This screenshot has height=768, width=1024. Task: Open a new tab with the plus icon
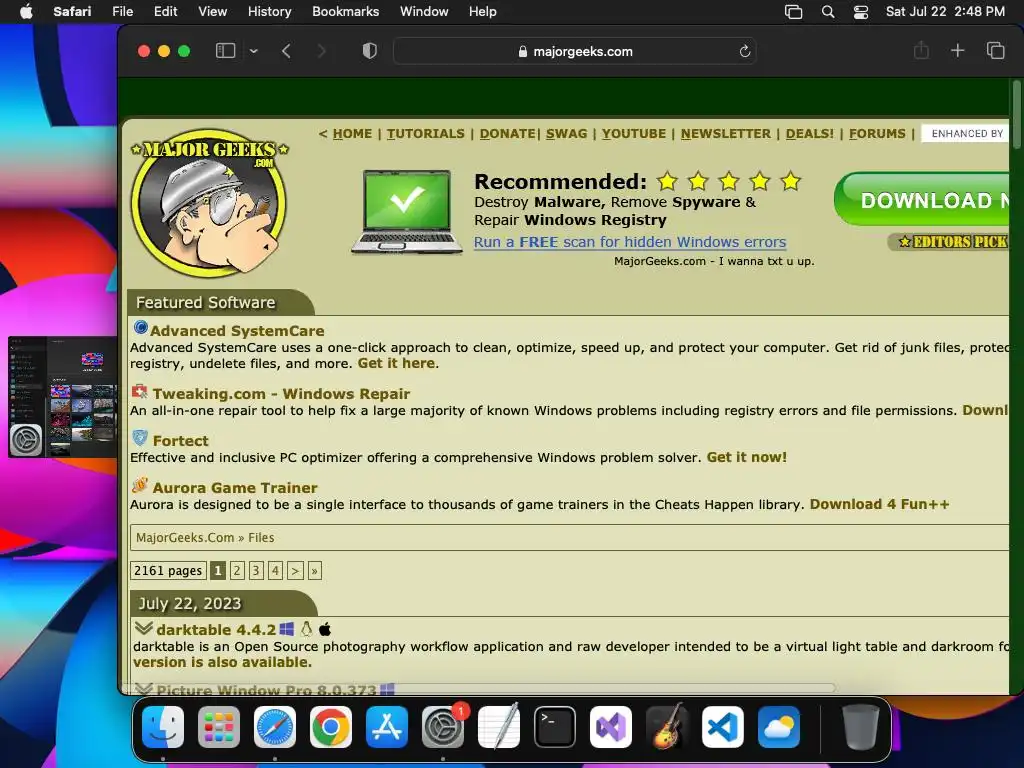957,50
